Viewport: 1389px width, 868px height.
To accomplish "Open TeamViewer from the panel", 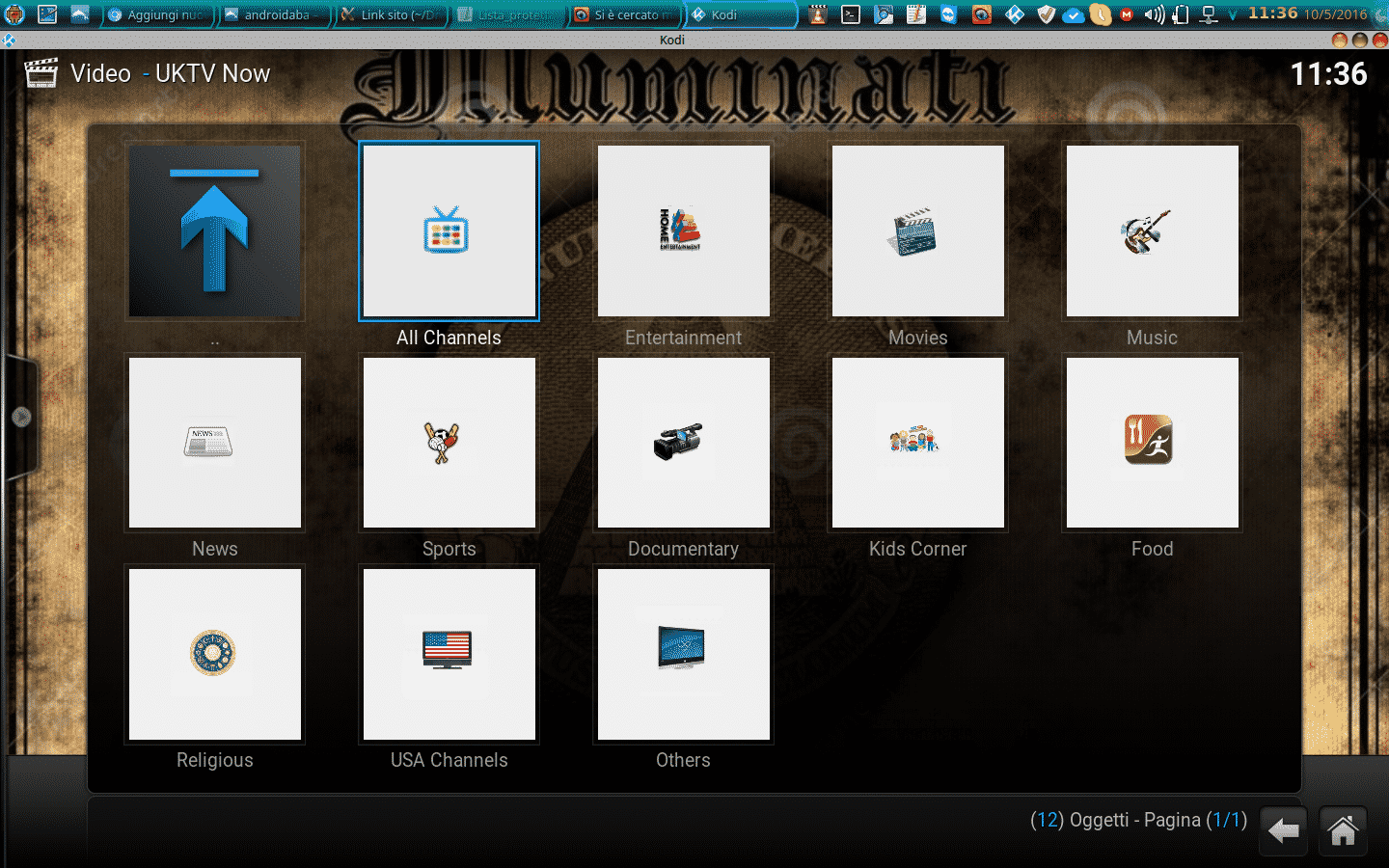I will click(949, 14).
